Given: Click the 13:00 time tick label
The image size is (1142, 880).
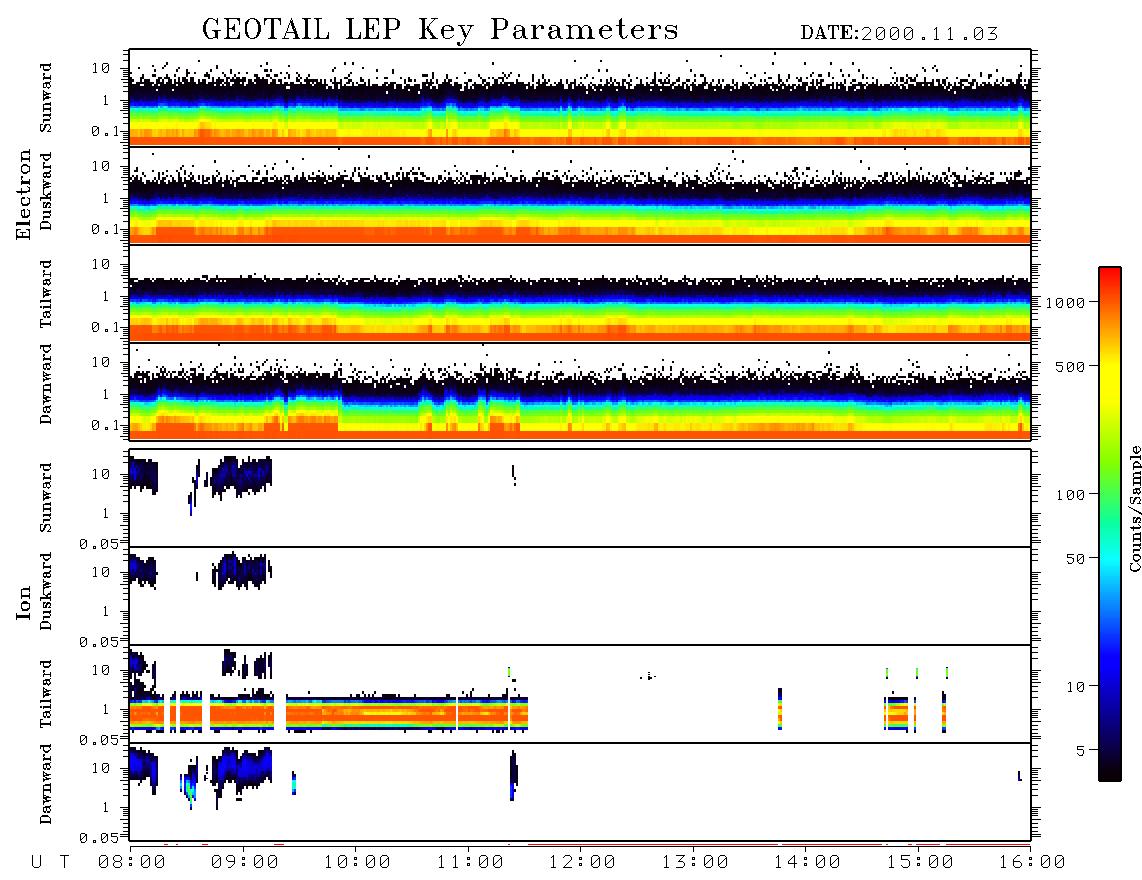Looking at the screenshot, I should click(x=695, y=862).
